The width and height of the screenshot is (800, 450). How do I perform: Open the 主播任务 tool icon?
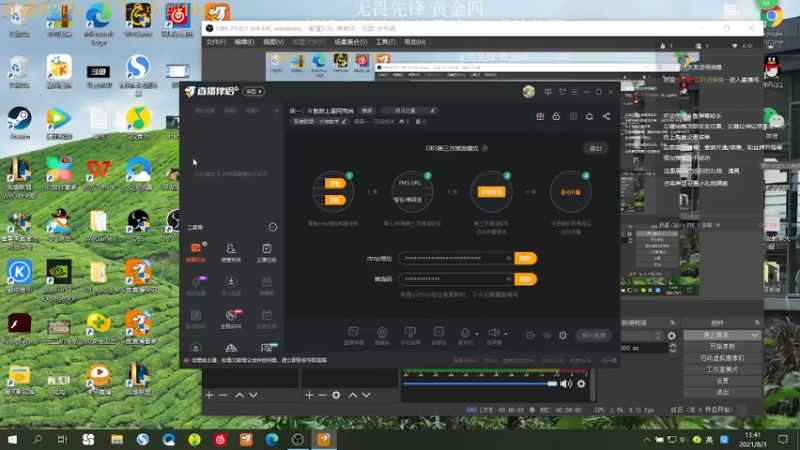click(266, 252)
